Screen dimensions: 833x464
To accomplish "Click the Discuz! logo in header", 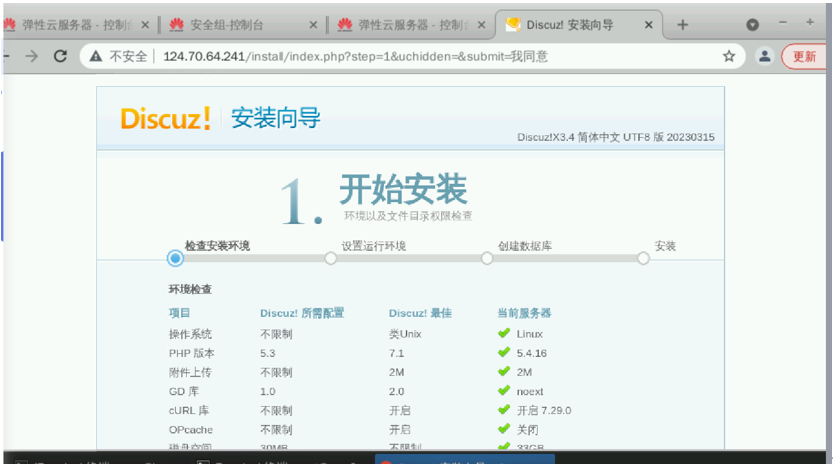I will [x=165, y=118].
